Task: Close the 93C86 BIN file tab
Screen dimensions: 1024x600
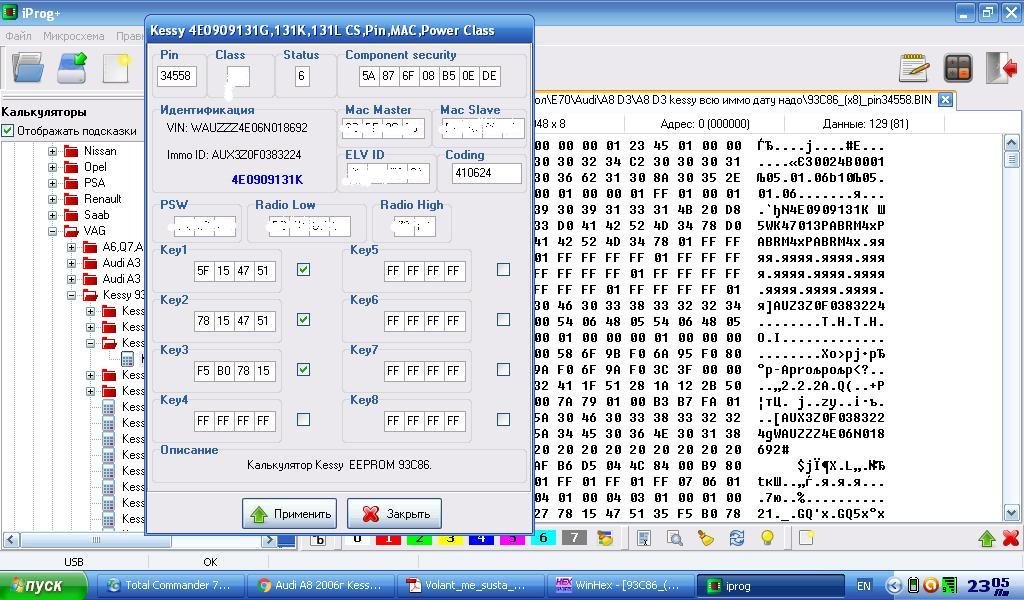Action: click(x=944, y=100)
